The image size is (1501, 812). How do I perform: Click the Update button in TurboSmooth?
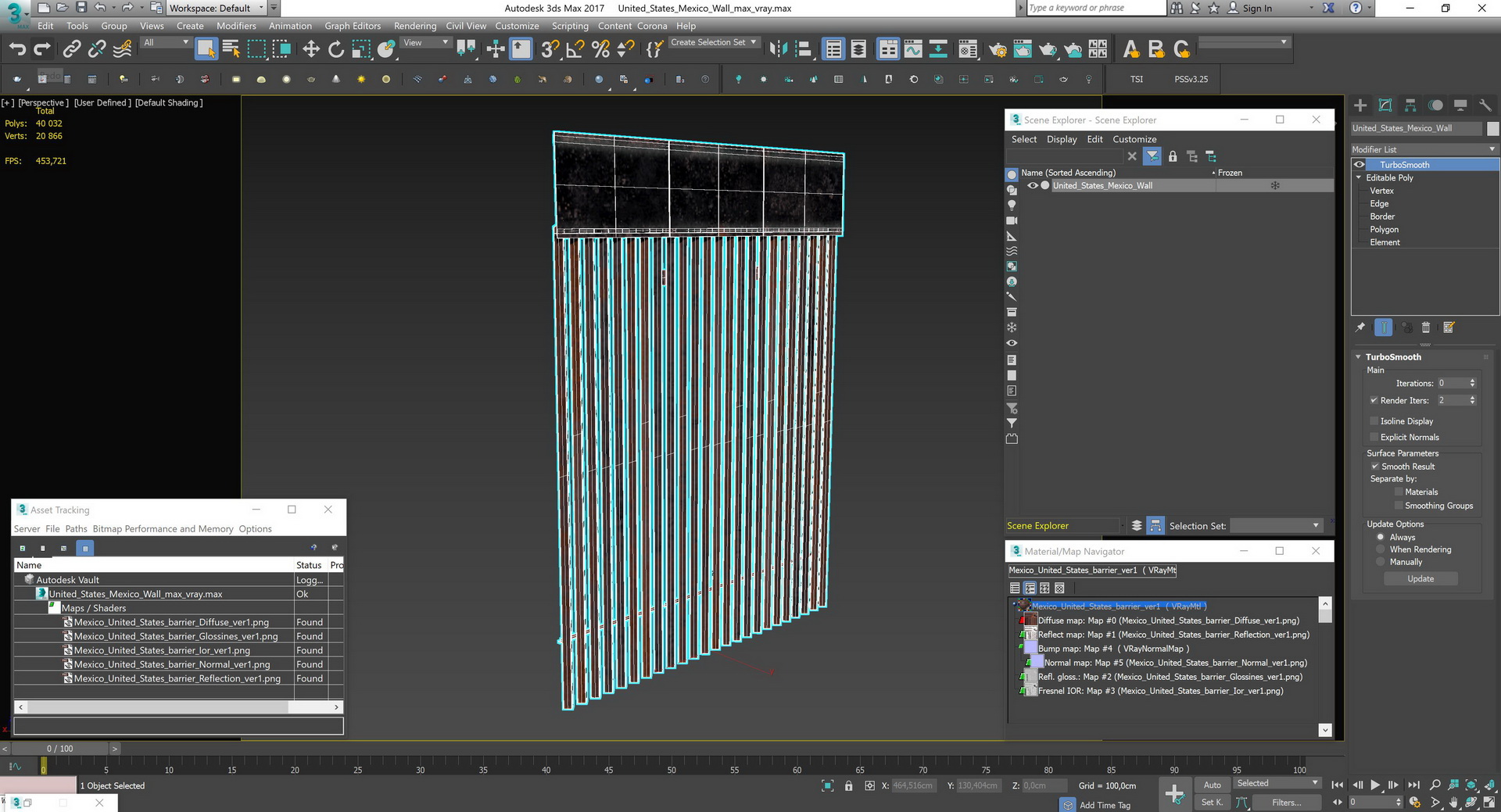click(x=1420, y=579)
